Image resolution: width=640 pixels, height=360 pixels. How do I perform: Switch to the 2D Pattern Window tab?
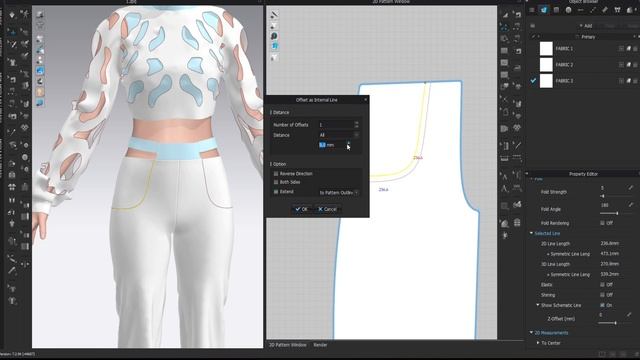click(x=288, y=345)
